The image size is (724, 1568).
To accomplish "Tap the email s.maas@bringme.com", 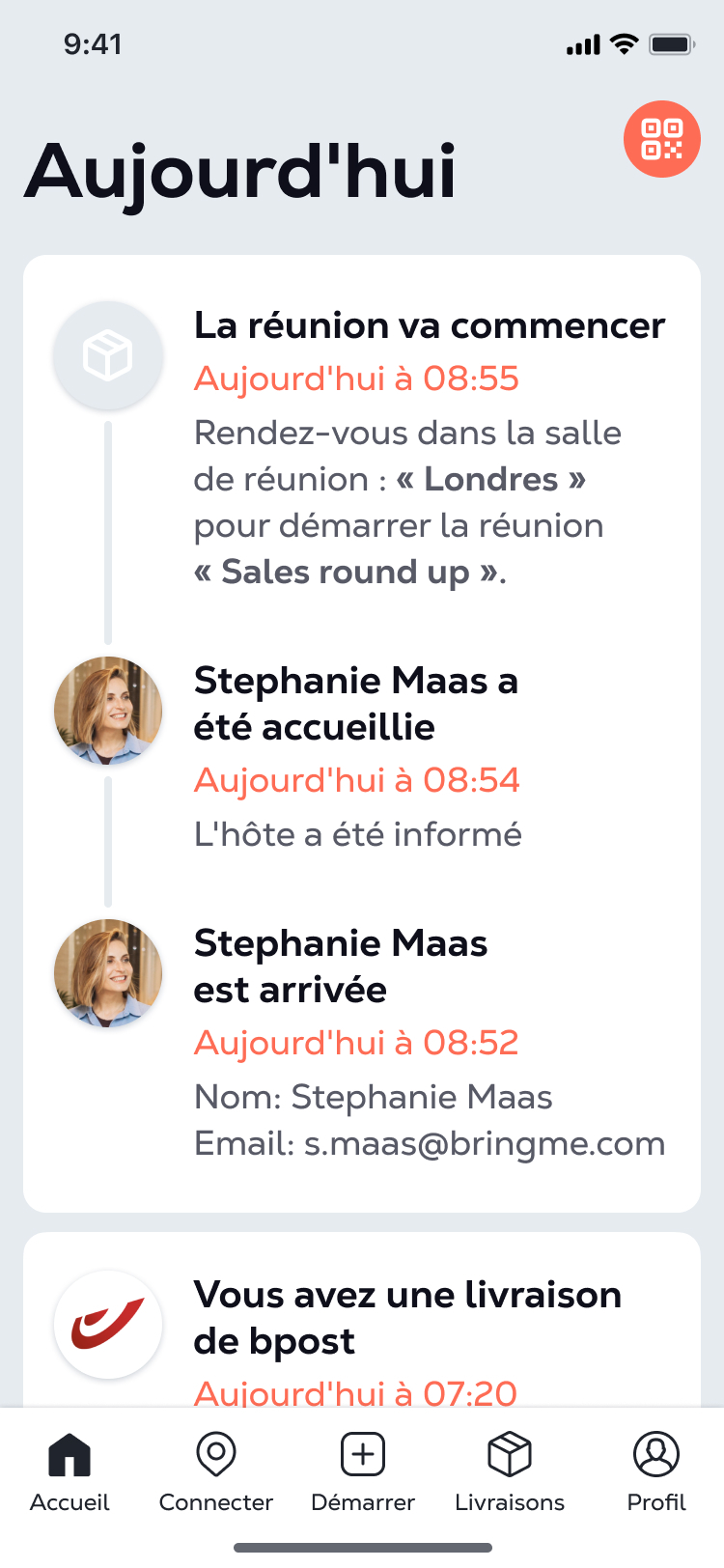I will [x=485, y=1143].
